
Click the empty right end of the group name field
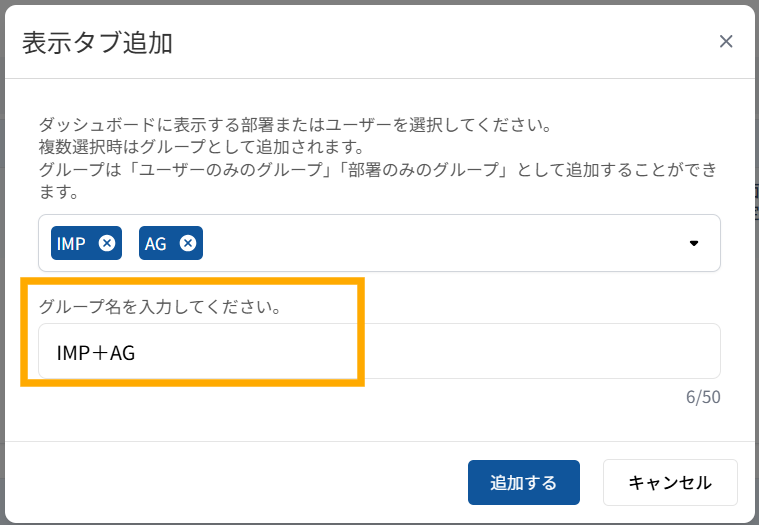[650, 351]
